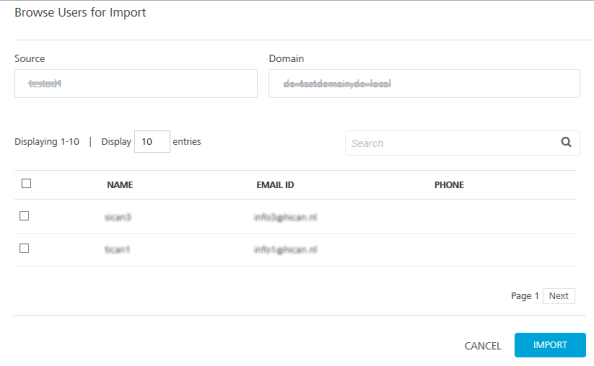Click the Displaying 1-10 label
The width and height of the screenshot is (594, 366).
[47, 142]
